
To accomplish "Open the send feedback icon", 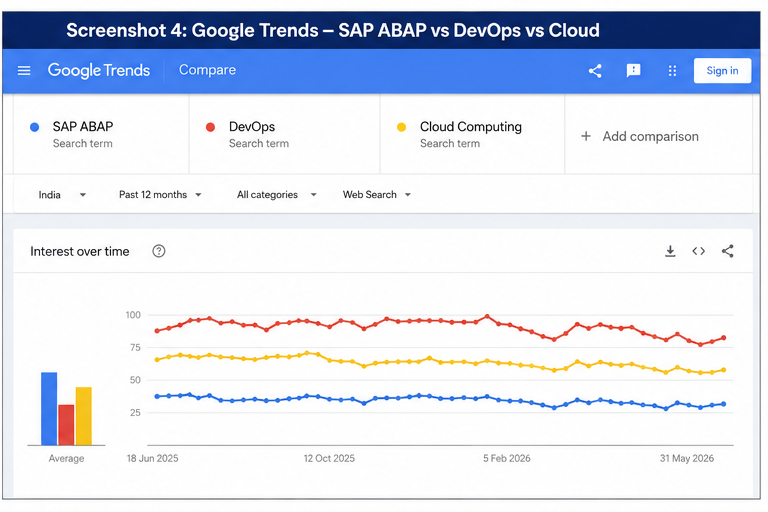I will pyautogui.click(x=633, y=71).
